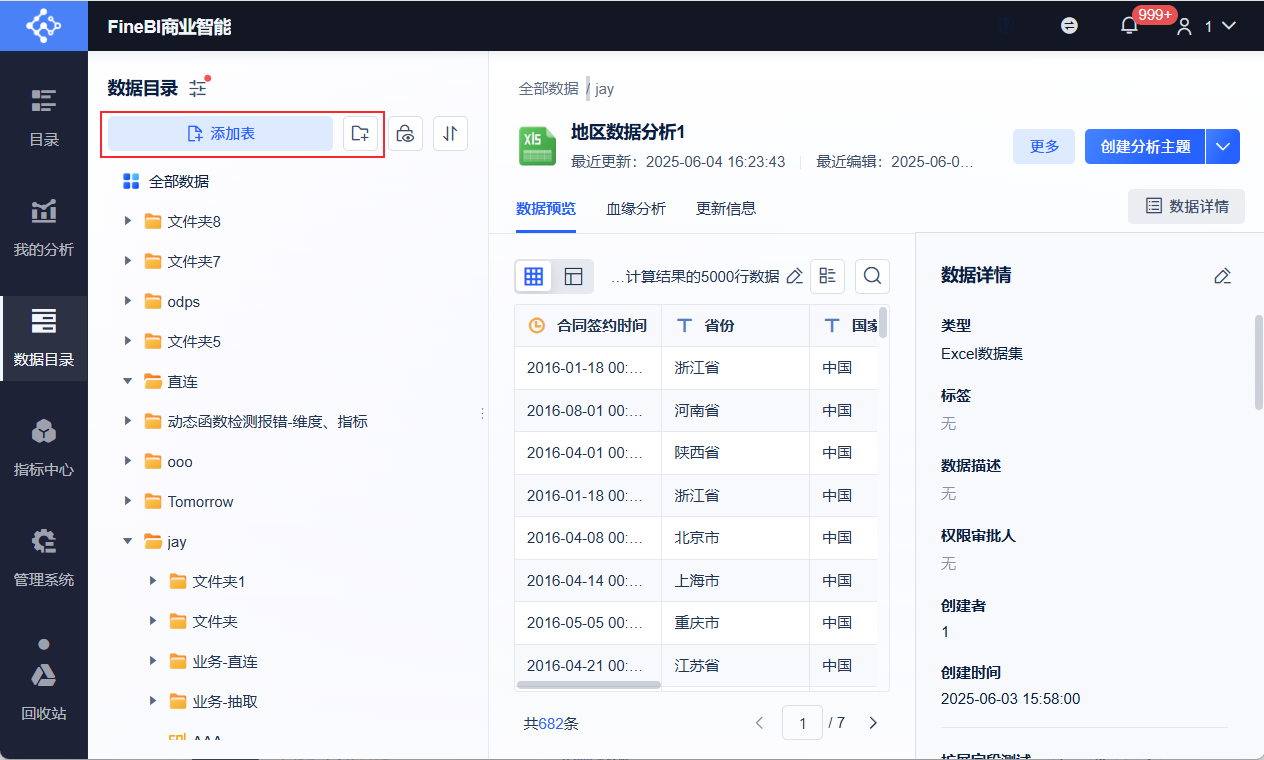Open the field list settings icon

(827, 276)
